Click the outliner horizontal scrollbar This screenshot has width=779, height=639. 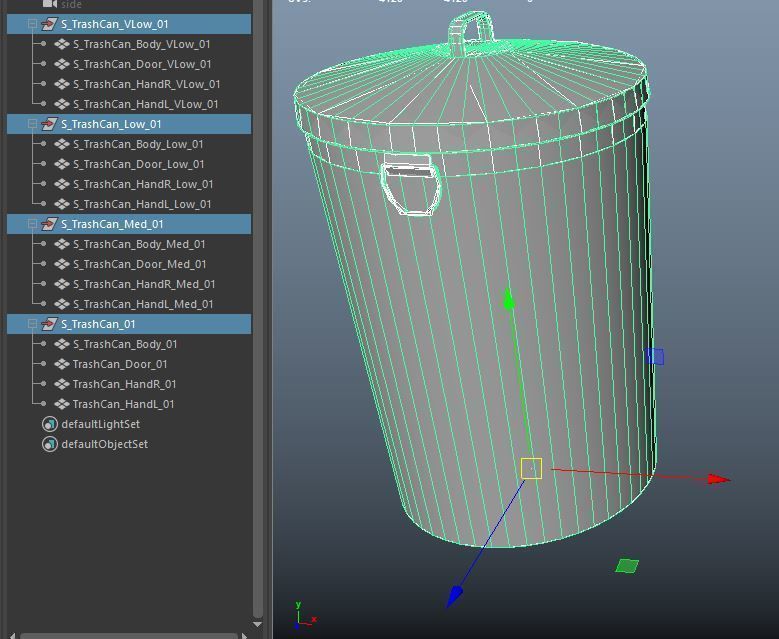point(128,636)
